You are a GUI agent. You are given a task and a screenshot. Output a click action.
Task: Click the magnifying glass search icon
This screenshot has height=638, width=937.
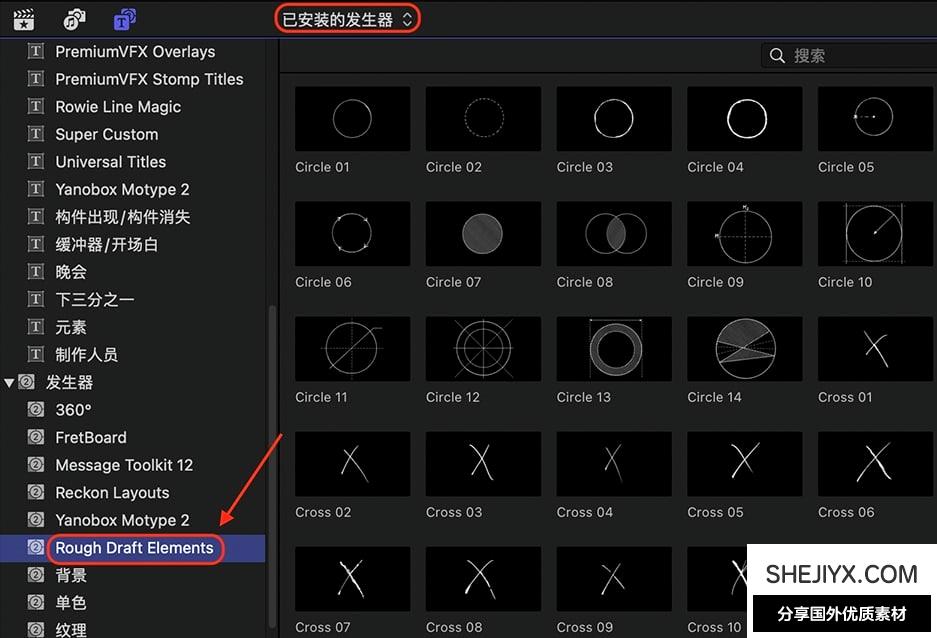click(x=777, y=56)
